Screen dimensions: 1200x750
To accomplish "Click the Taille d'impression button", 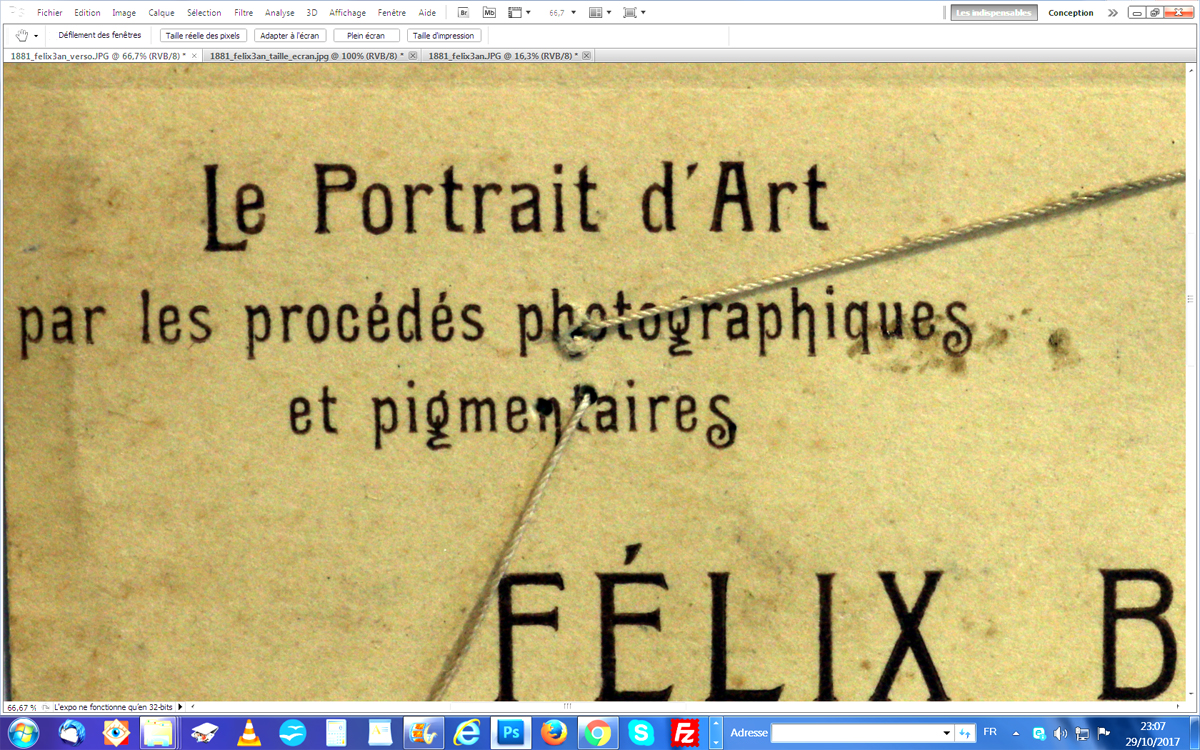I will click(444, 35).
